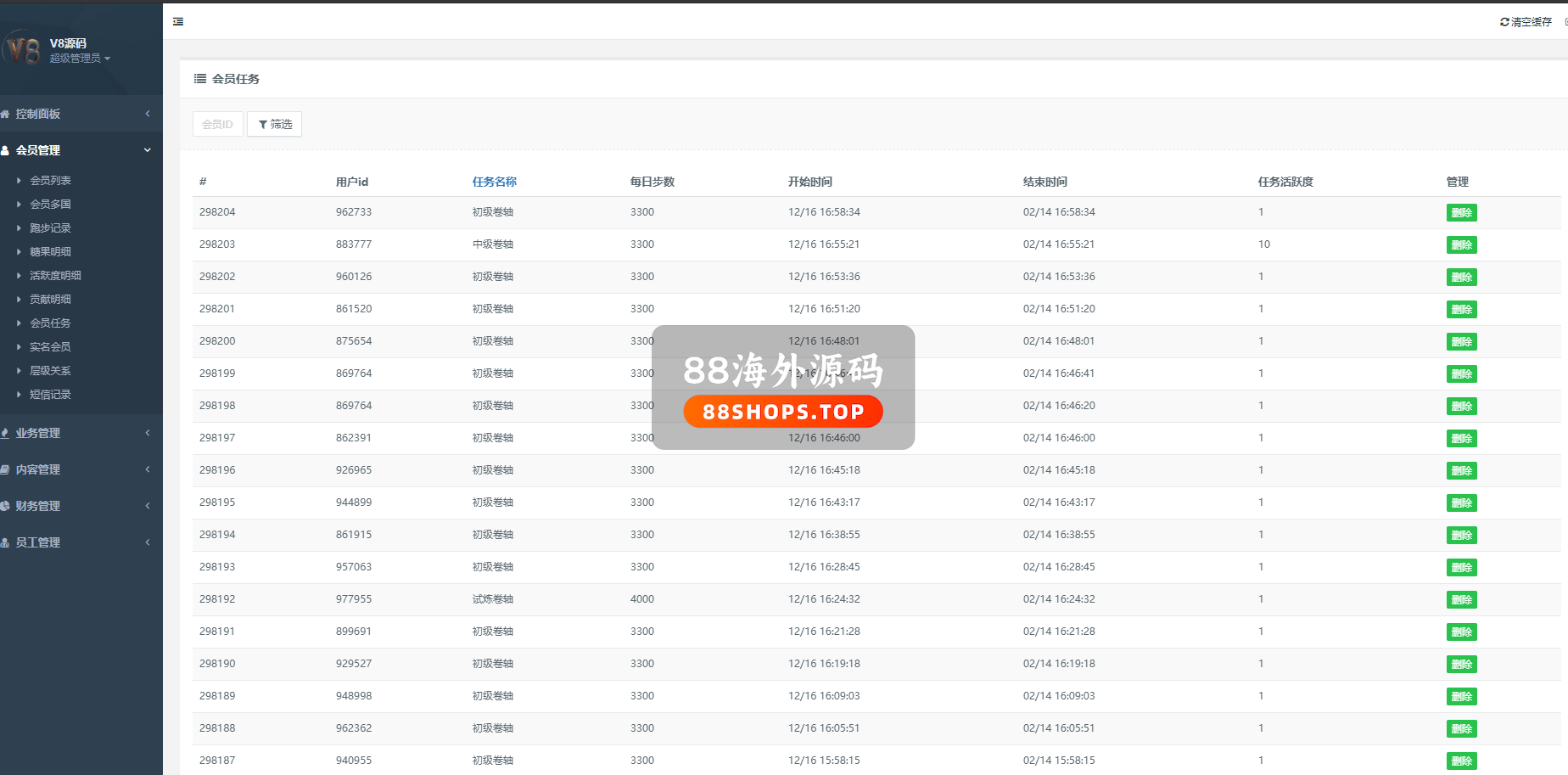Click the refresh icon beside 清空缓存
This screenshot has width=1568, height=775.
point(1504,22)
